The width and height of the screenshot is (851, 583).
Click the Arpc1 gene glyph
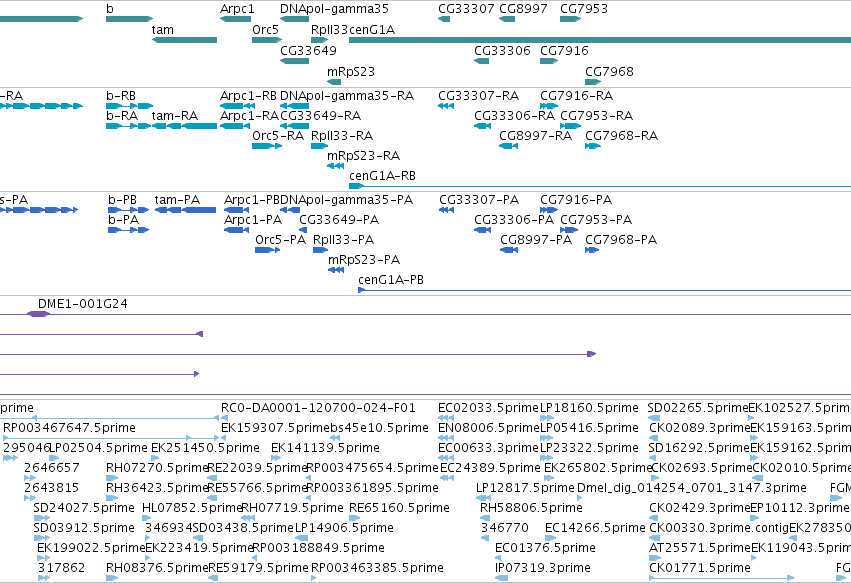tap(236, 19)
